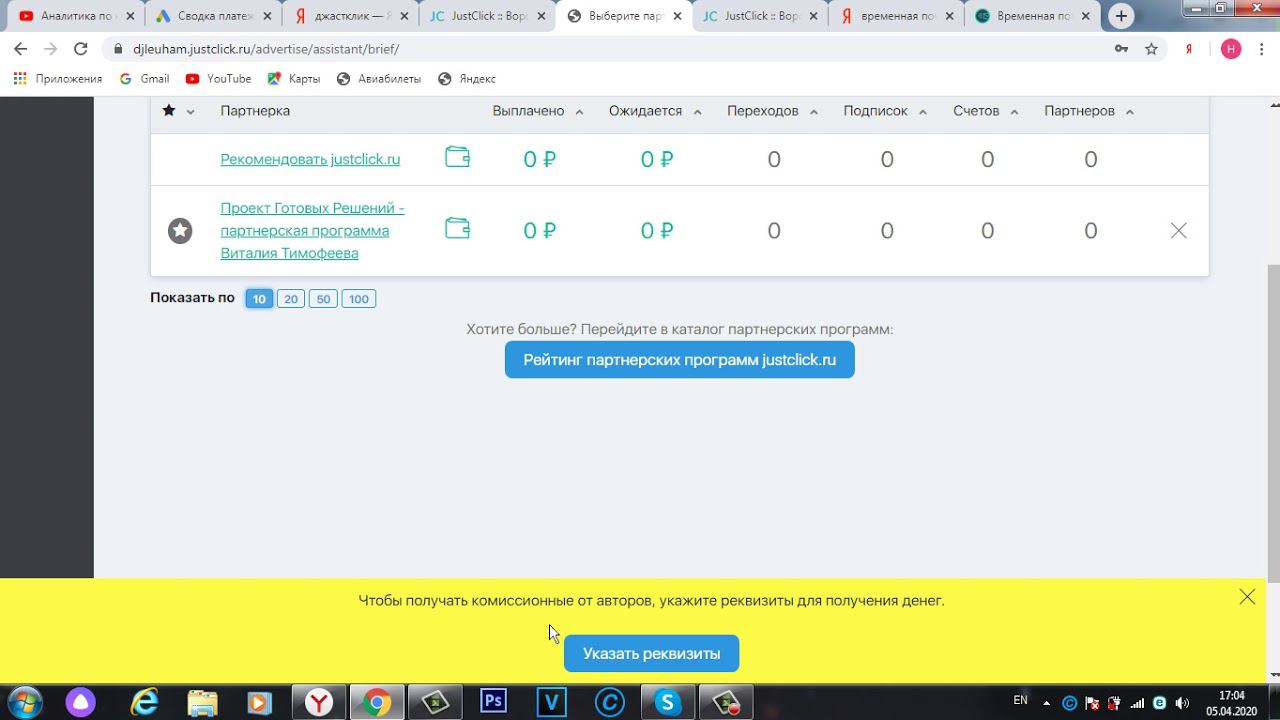This screenshot has width=1280, height=720.
Task: Open YouTube bookmark
Action: 218,79
